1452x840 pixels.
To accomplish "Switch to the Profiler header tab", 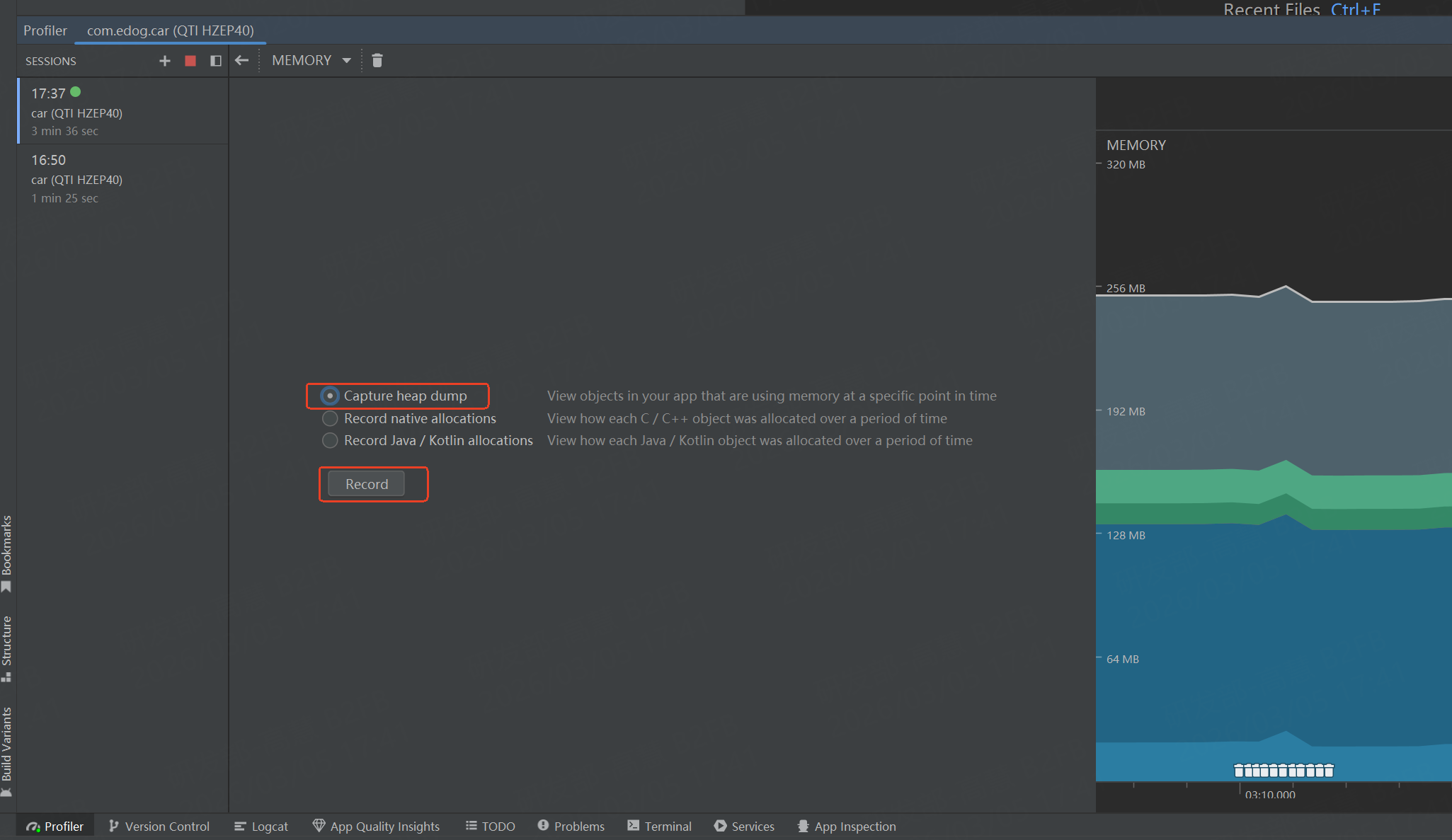I will (x=45, y=30).
